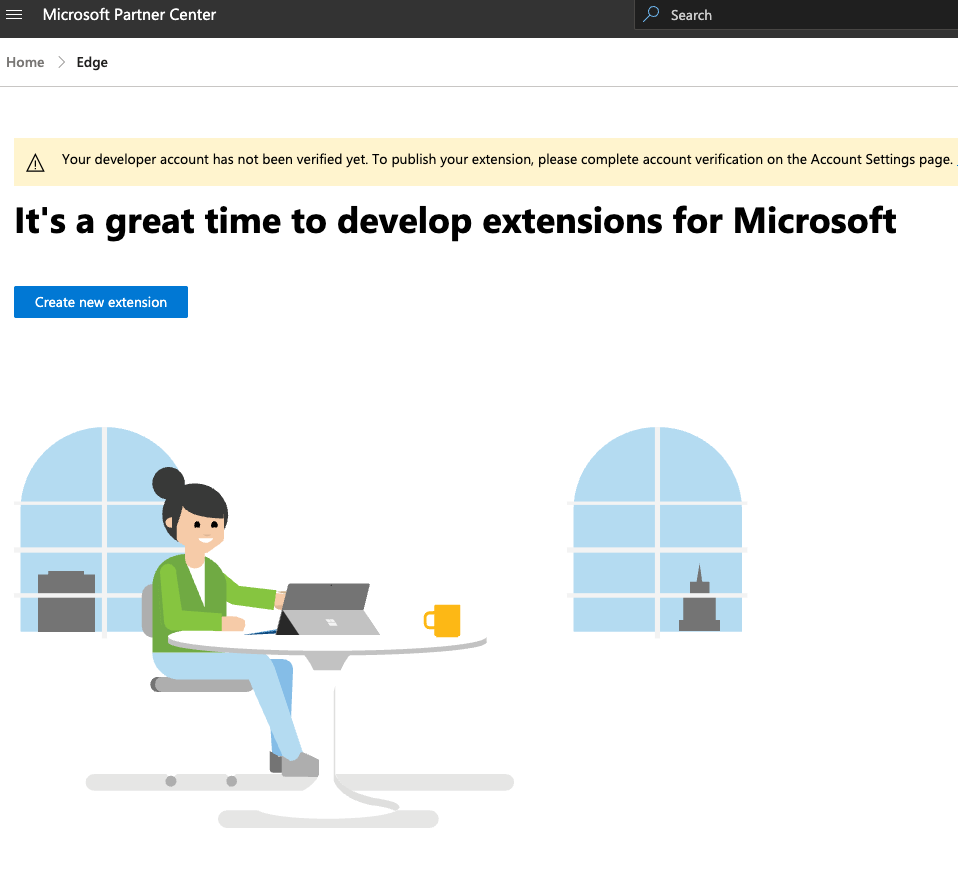Select the Edge breadcrumb item
The width and height of the screenshot is (958, 877).
click(92, 62)
